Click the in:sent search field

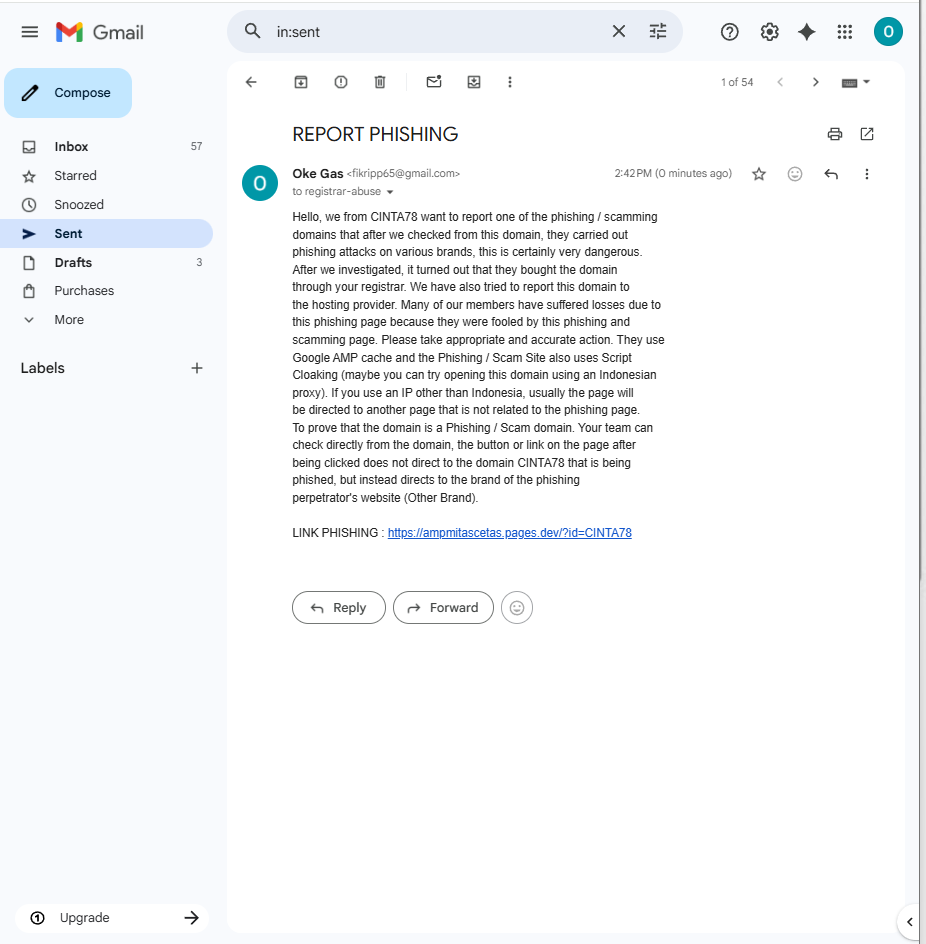(437, 32)
